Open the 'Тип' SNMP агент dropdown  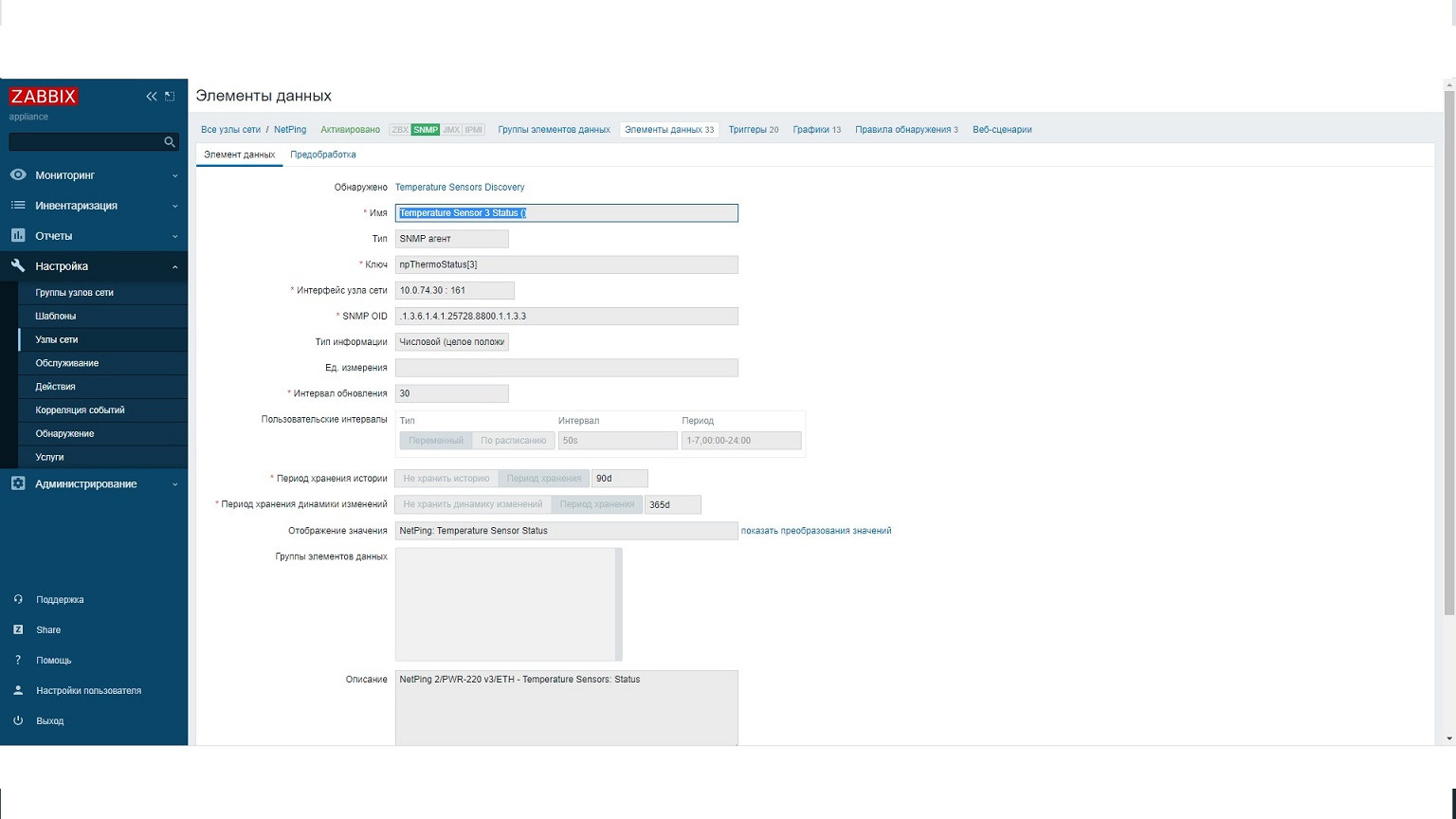click(452, 239)
